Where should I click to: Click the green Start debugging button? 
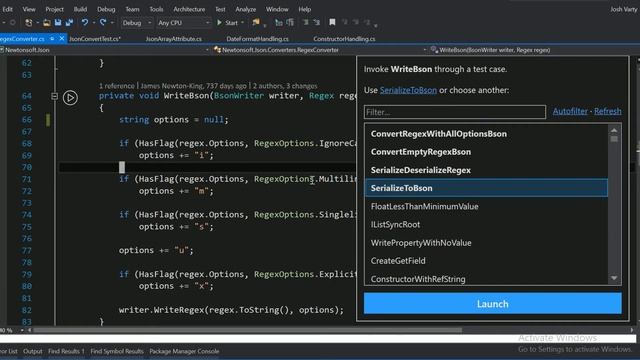pos(227,23)
